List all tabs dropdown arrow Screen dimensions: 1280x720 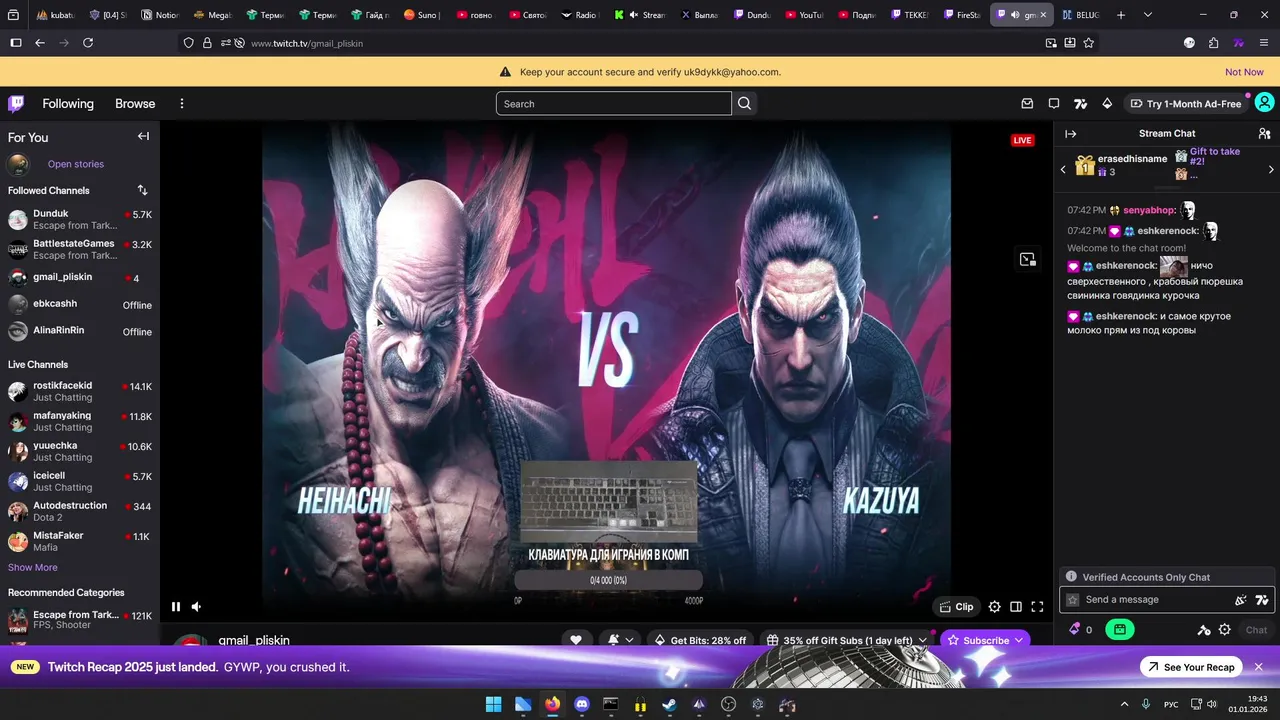point(1148,15)
